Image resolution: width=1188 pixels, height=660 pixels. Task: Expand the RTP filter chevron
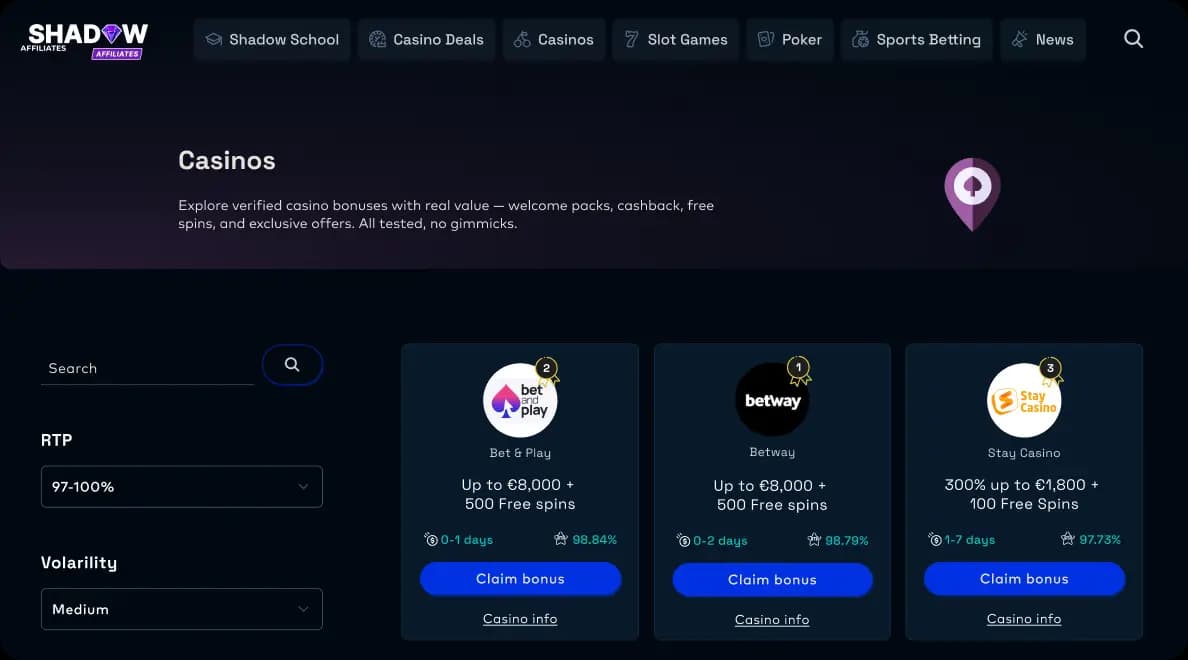click(x=303, y=486)
